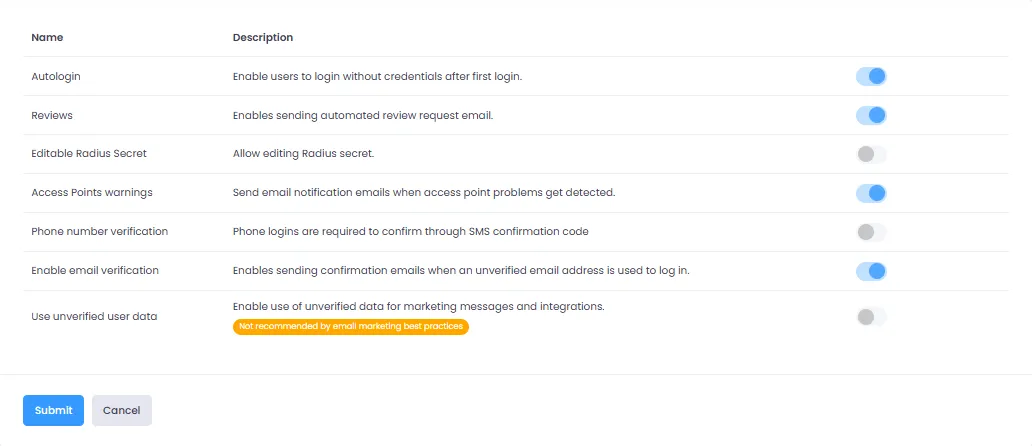Turn off the Reviews toggle
The image size is (1032, 446).
(871, 115)
